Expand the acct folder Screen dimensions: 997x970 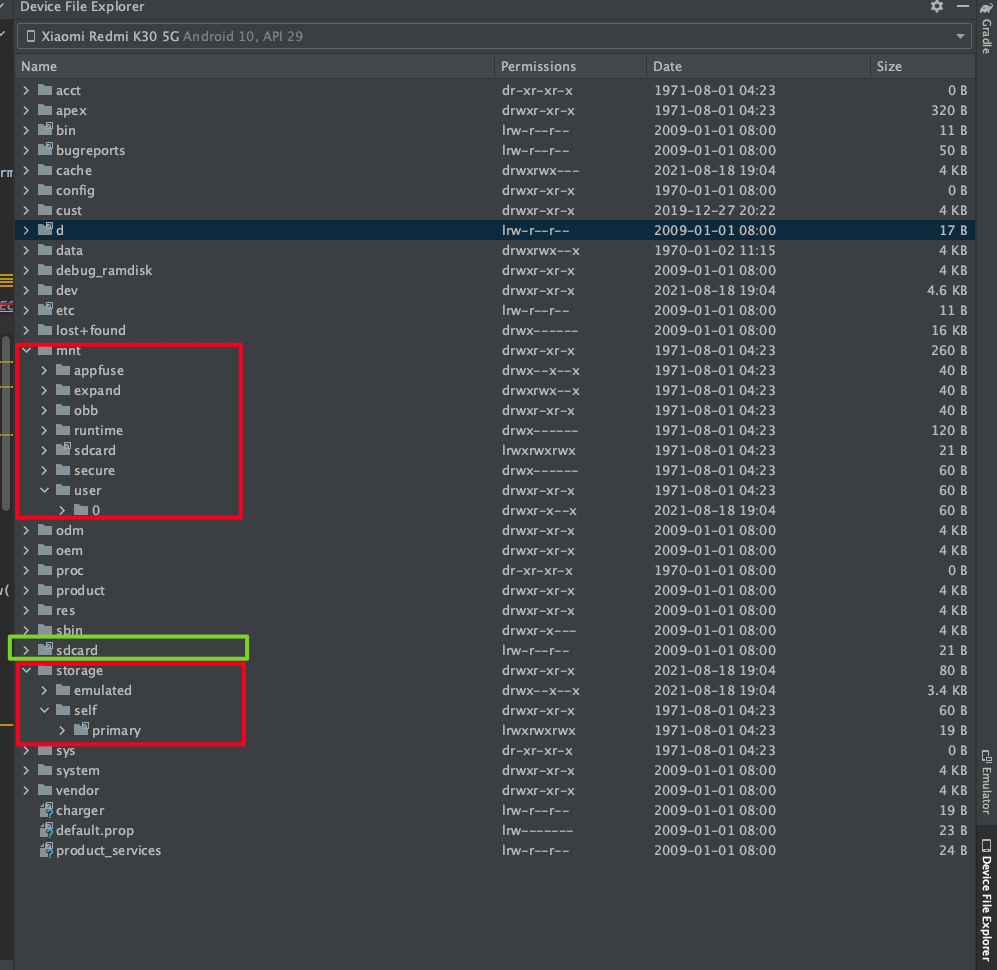(26, 90)
